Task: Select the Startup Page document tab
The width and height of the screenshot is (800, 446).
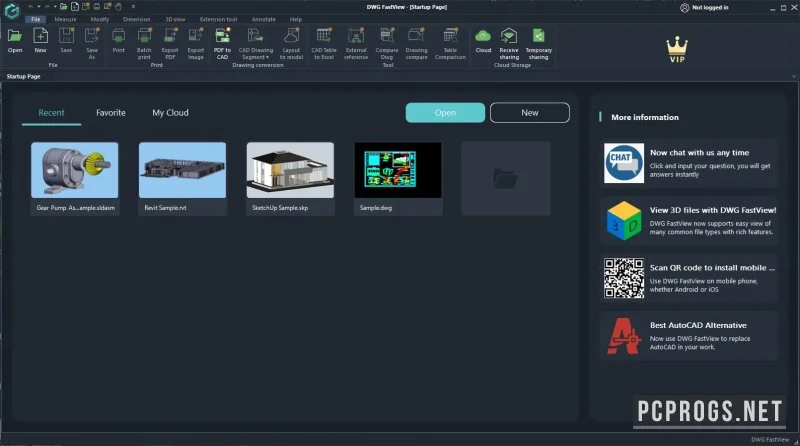Action: point(23,77)
